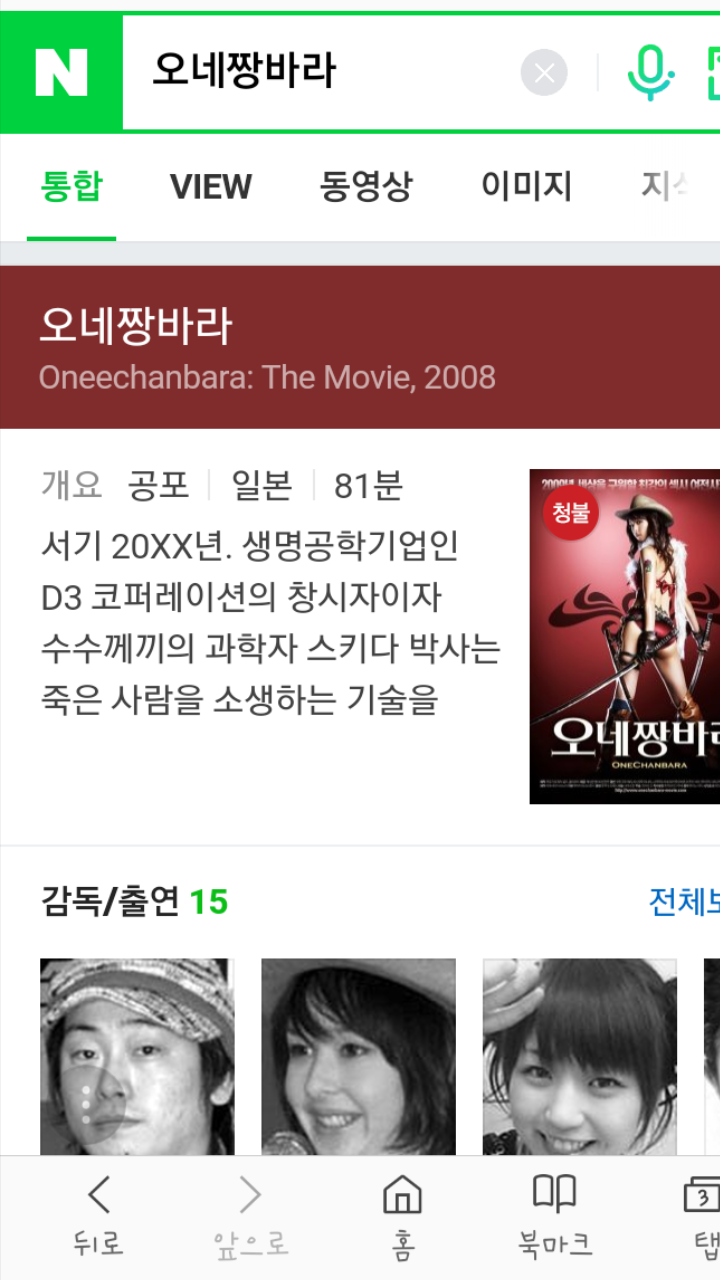
Task: Switch to the VIEW tab
Action: click(x=211, y=187)
